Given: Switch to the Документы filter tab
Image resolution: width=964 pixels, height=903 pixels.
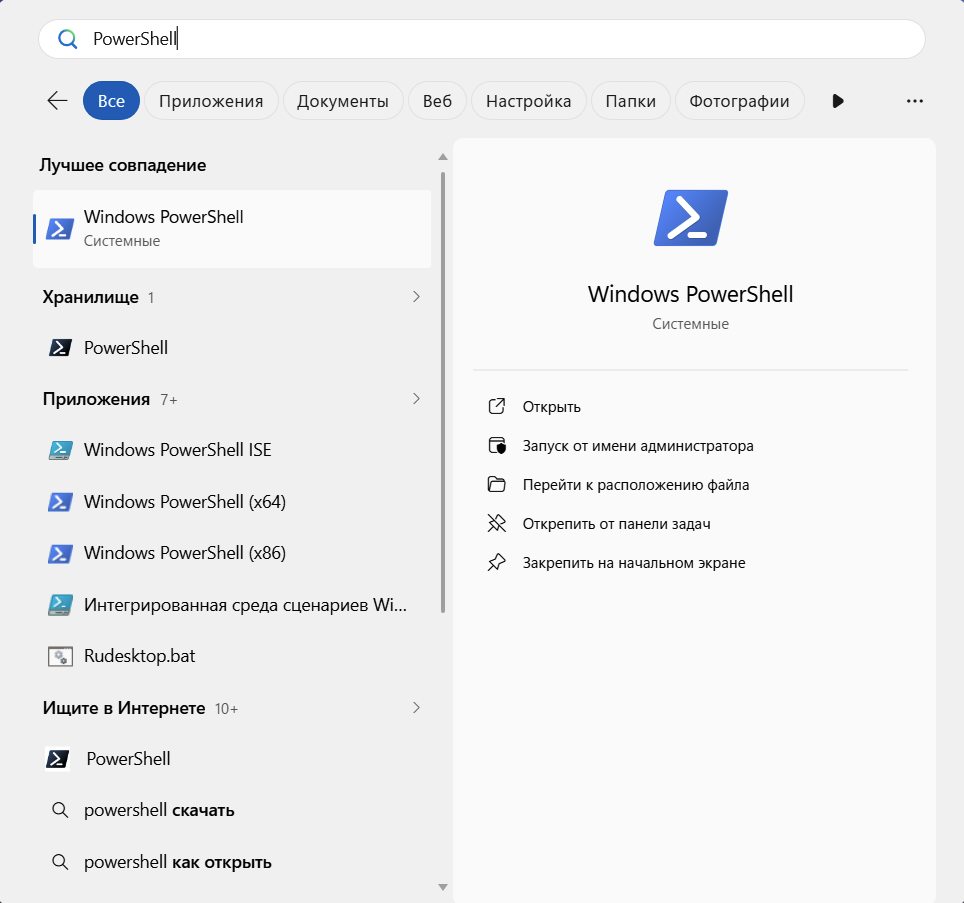Looking at the screenshot, I should coord(342,100).
